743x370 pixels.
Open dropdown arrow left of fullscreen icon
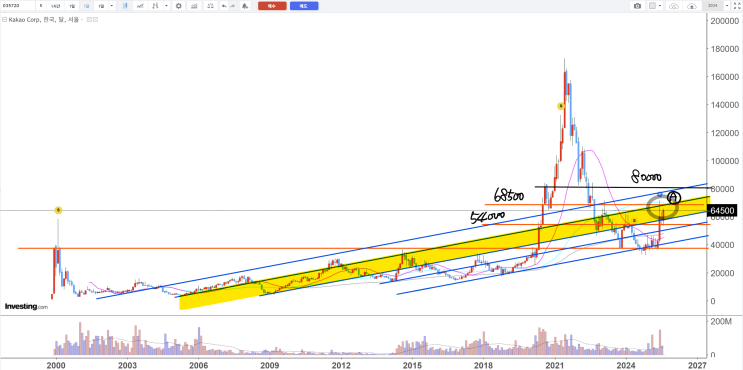tap(727, 6)
